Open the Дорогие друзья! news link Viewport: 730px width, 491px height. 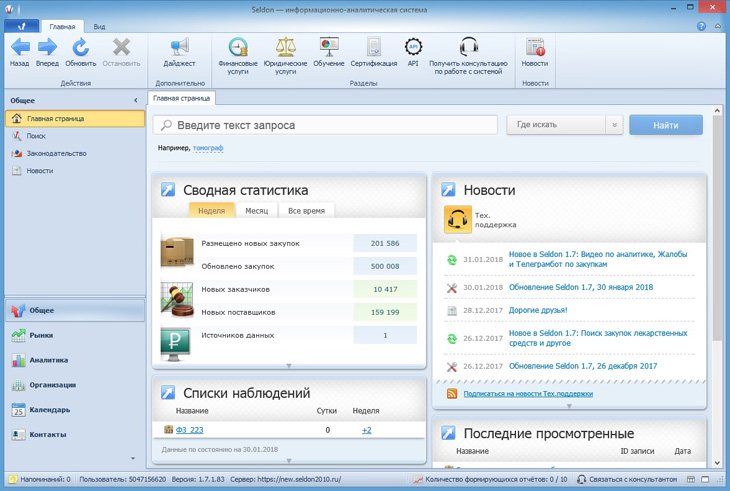[x=538, y=310]
